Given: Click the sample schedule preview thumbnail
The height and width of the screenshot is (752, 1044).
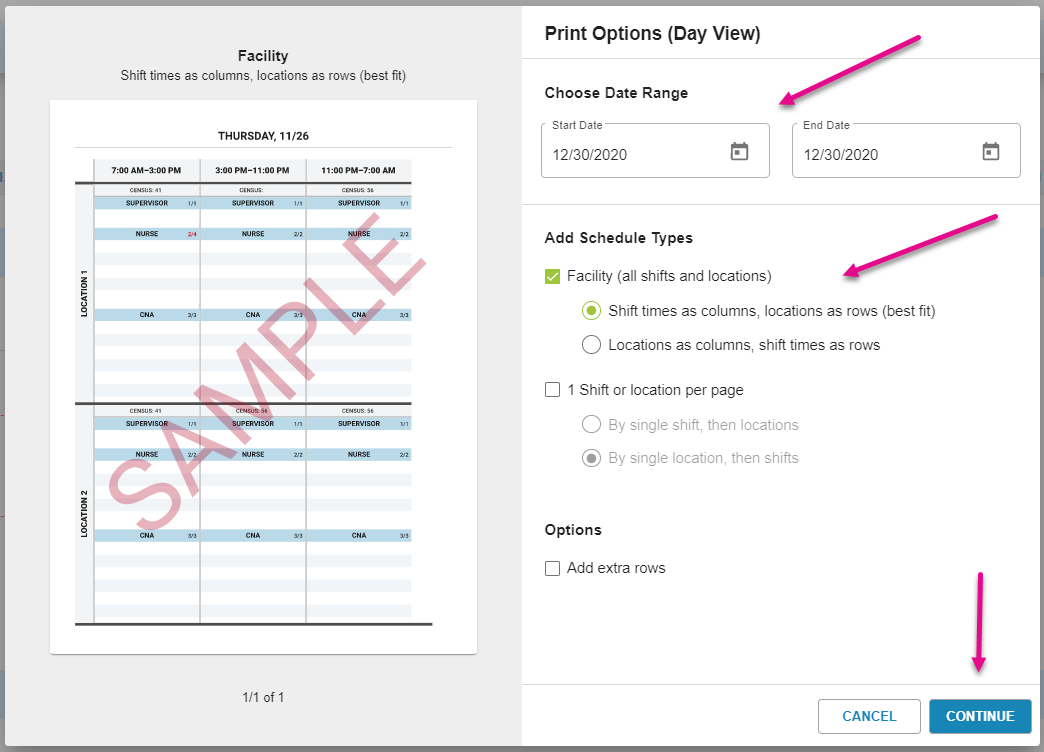Looking at the screenshot, I should point(263,377).
